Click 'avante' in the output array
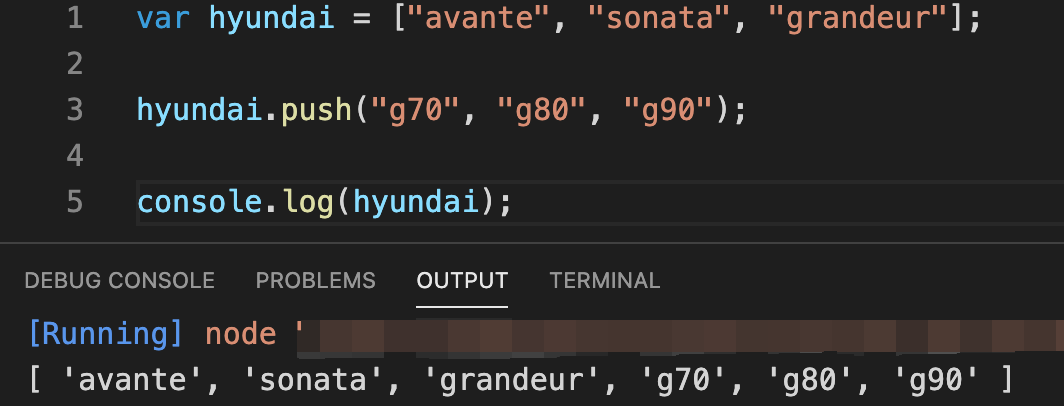 click(x=133, y=380)
